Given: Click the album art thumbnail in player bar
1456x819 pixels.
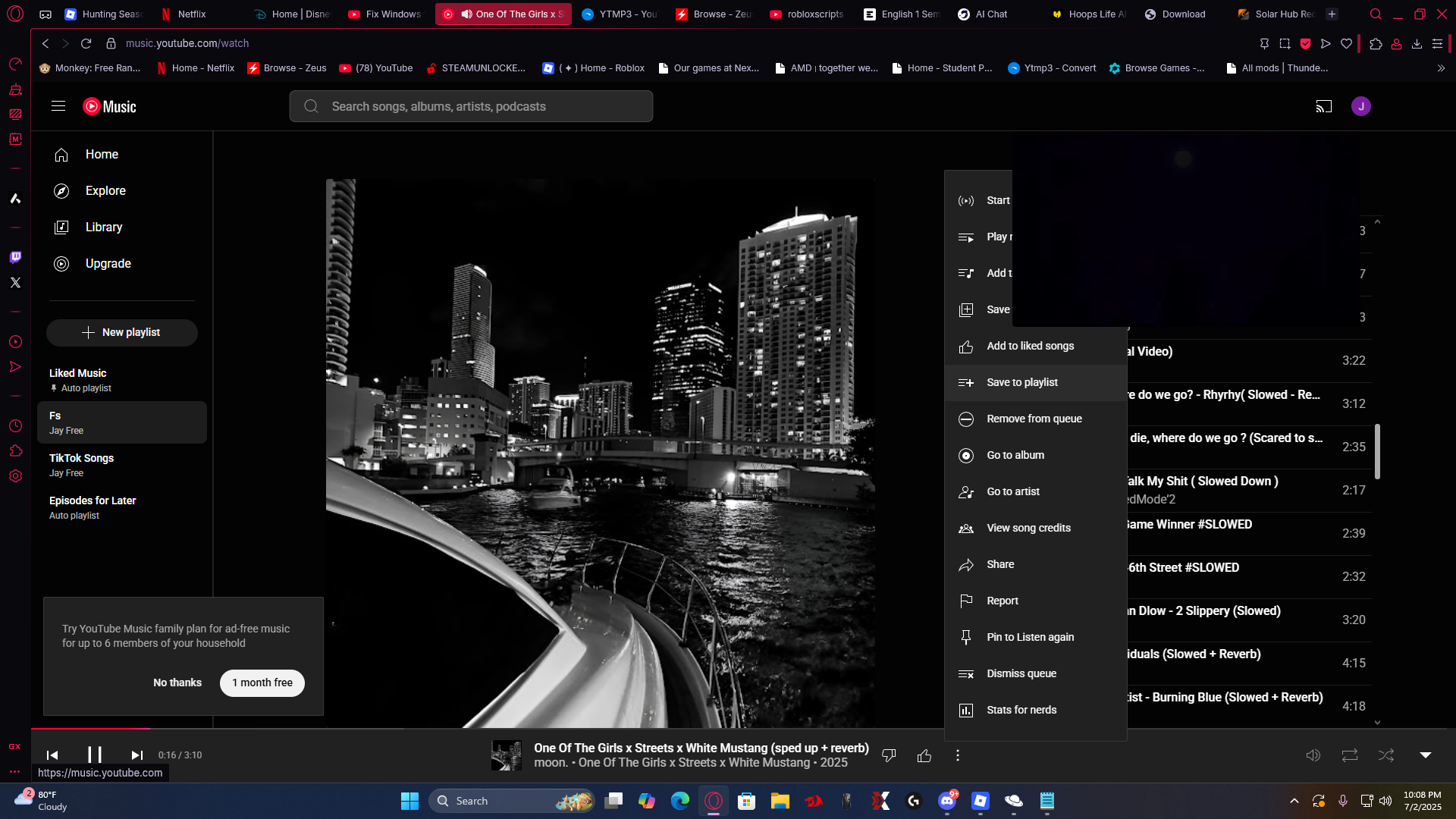Looking at the screenshot, I should tap(507, 755).
